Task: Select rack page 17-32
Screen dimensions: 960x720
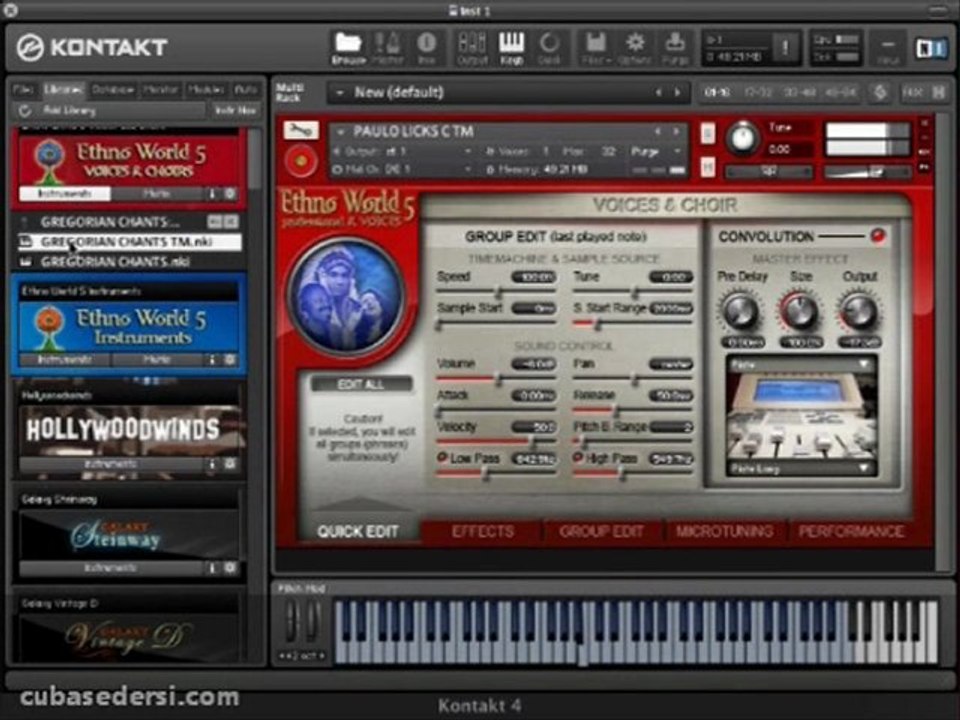Action: (x=757, y=92)
